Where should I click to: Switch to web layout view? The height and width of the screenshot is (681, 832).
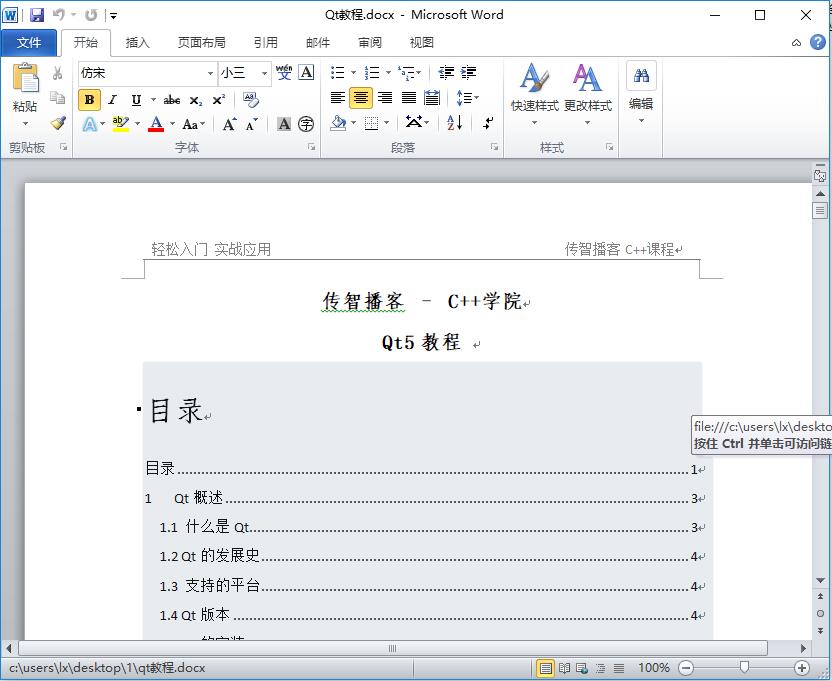tap(582, 668)
